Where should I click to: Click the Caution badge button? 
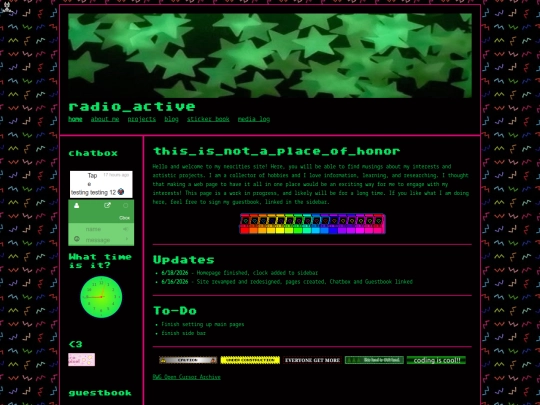[x=188, y=360]
